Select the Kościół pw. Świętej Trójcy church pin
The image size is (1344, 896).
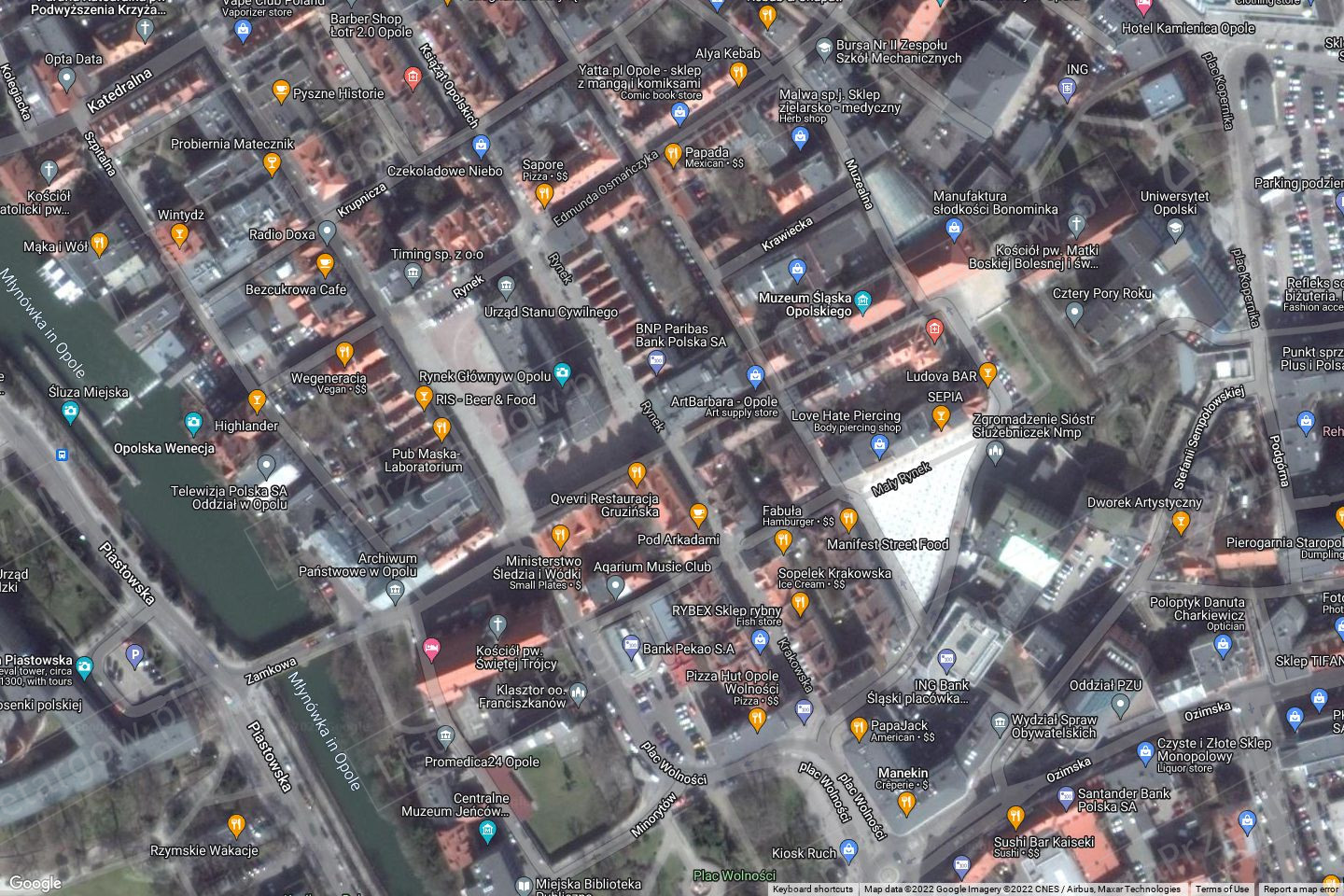coord(497,624)
